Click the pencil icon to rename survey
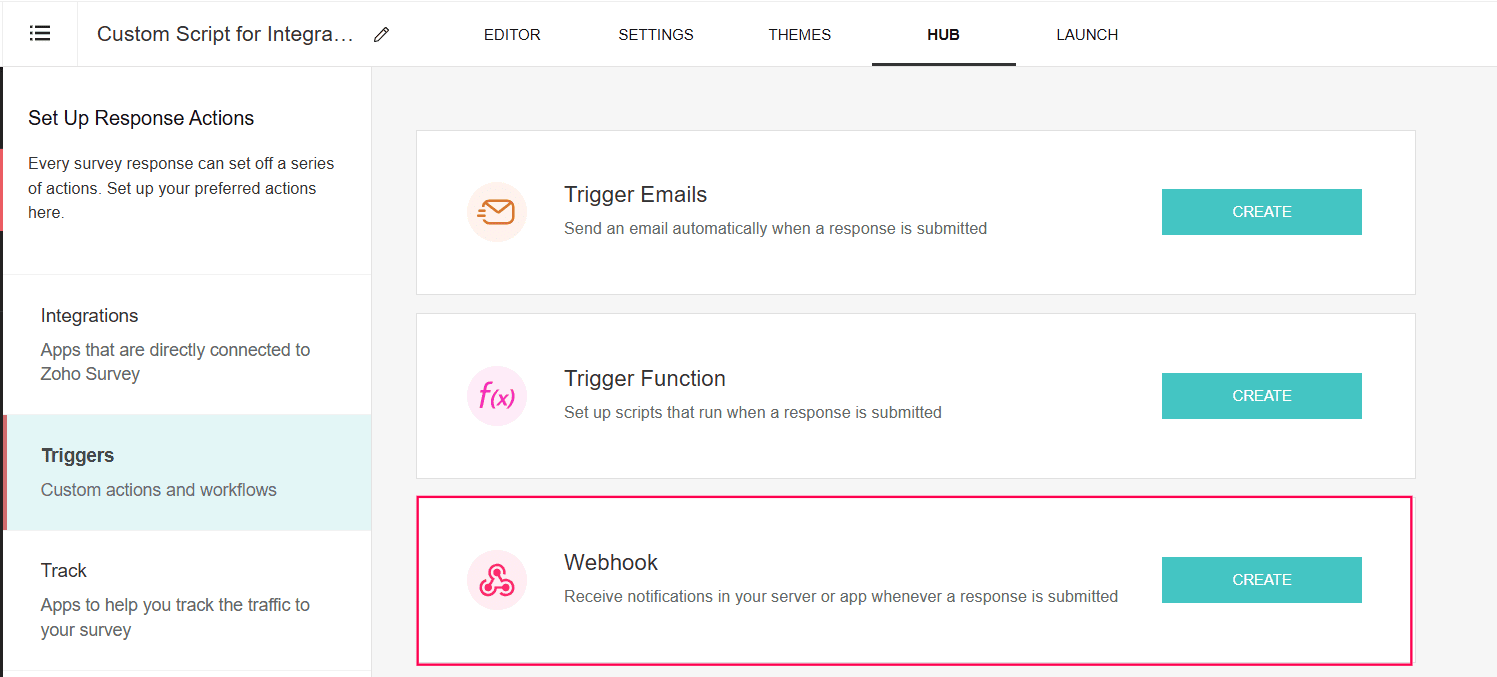The width and height of the screenshot is (1497, 677). click(381, 35)
